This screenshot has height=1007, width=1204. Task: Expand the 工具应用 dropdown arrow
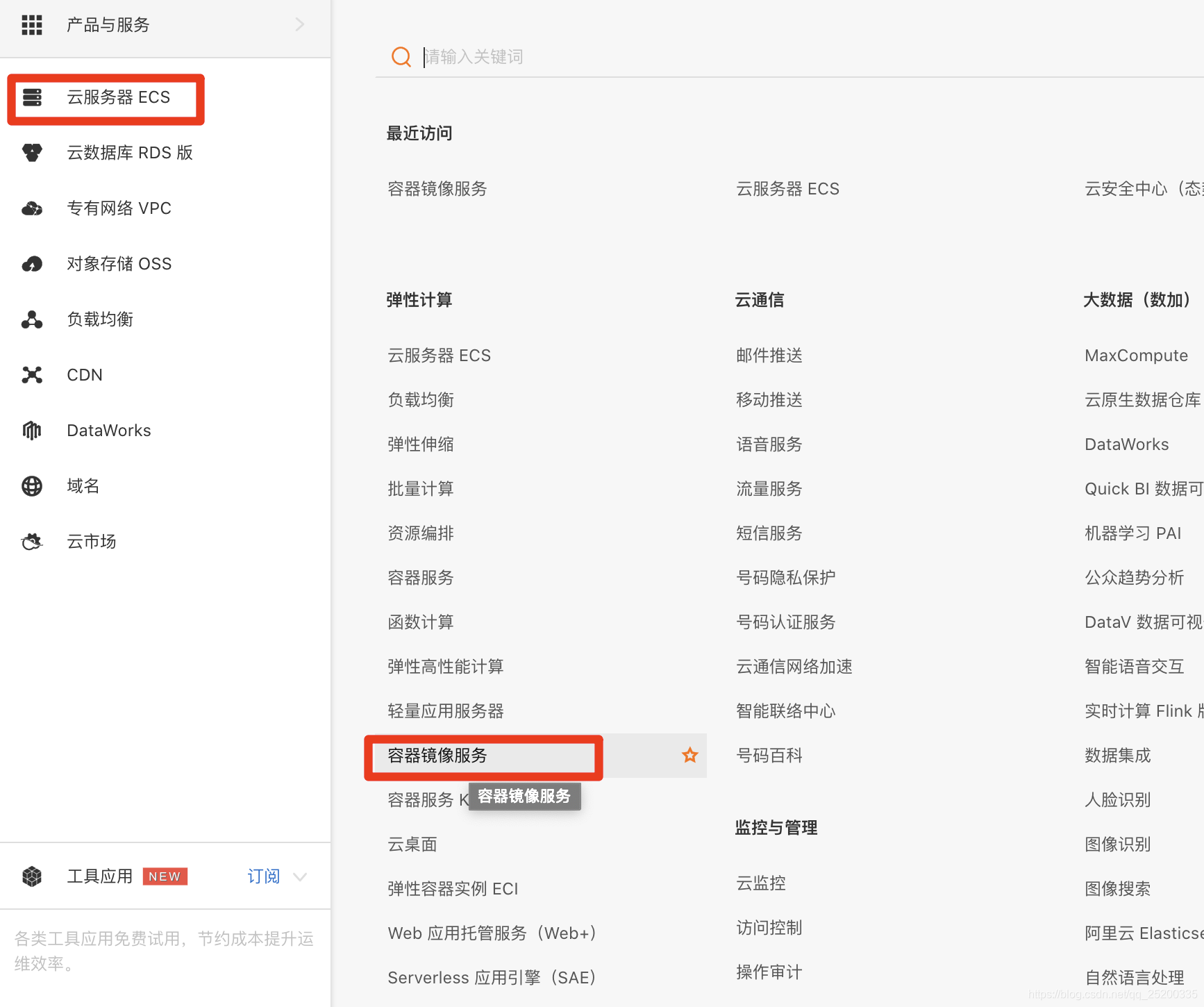[300, 876]
